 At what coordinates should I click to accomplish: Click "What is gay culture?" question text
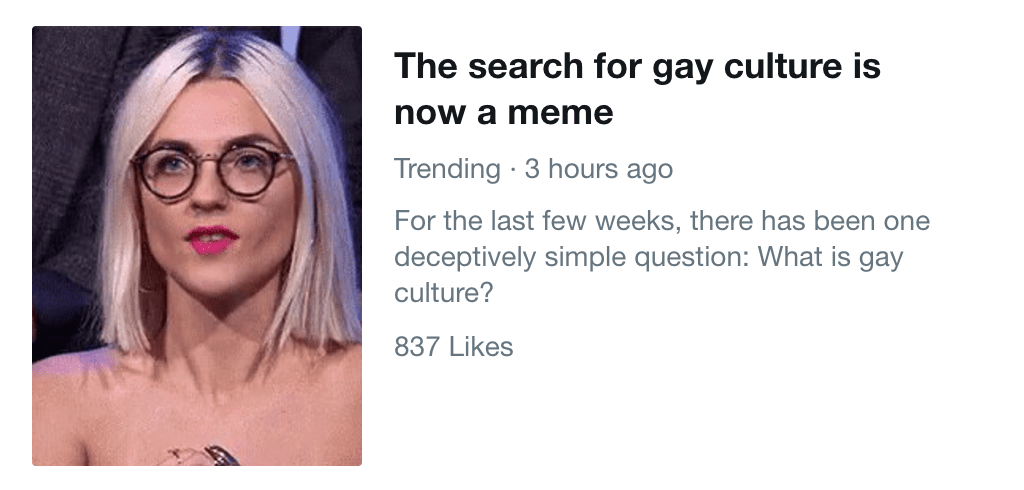point(830,257)
